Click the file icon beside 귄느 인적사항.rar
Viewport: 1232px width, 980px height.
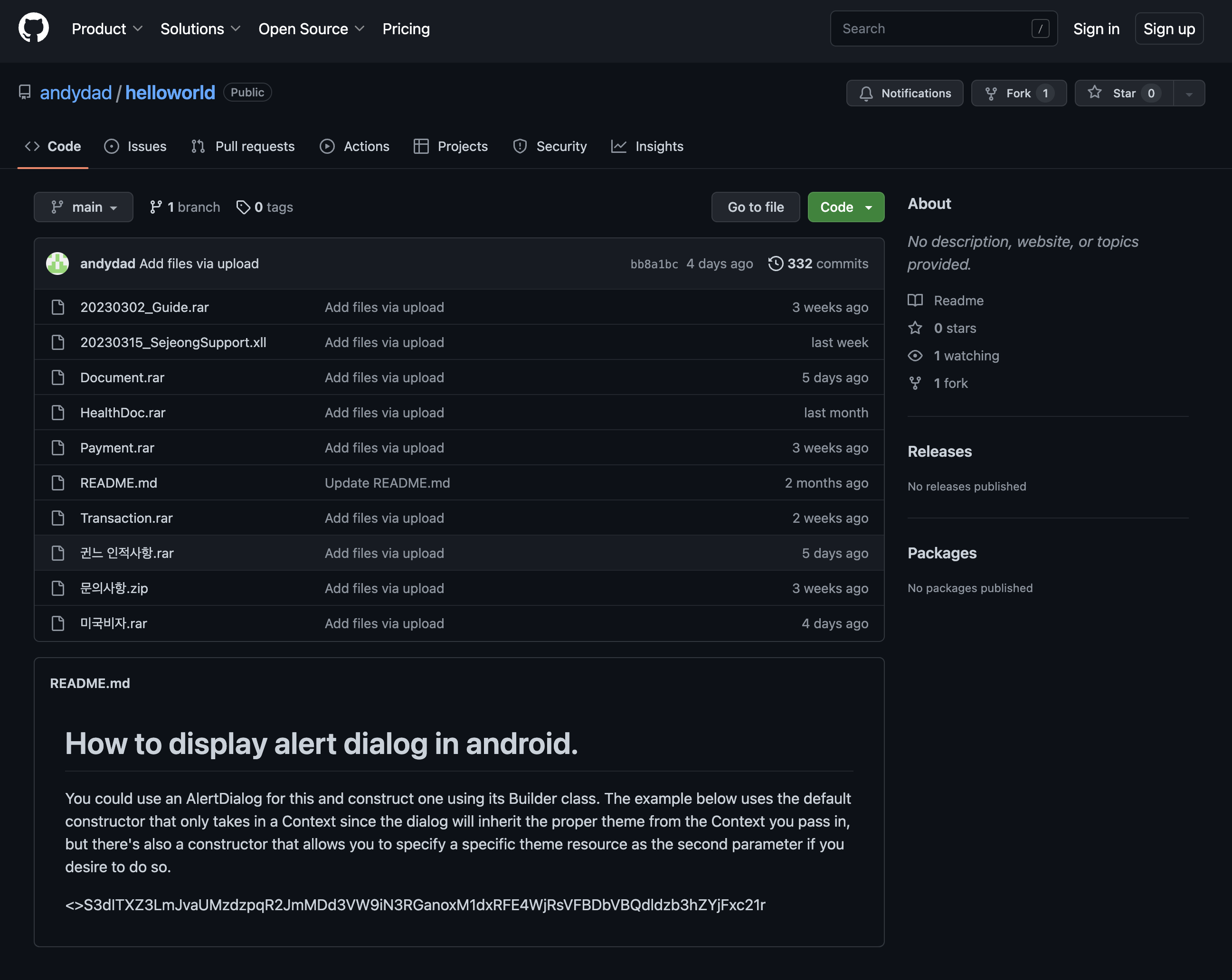[x=58, y=553]
